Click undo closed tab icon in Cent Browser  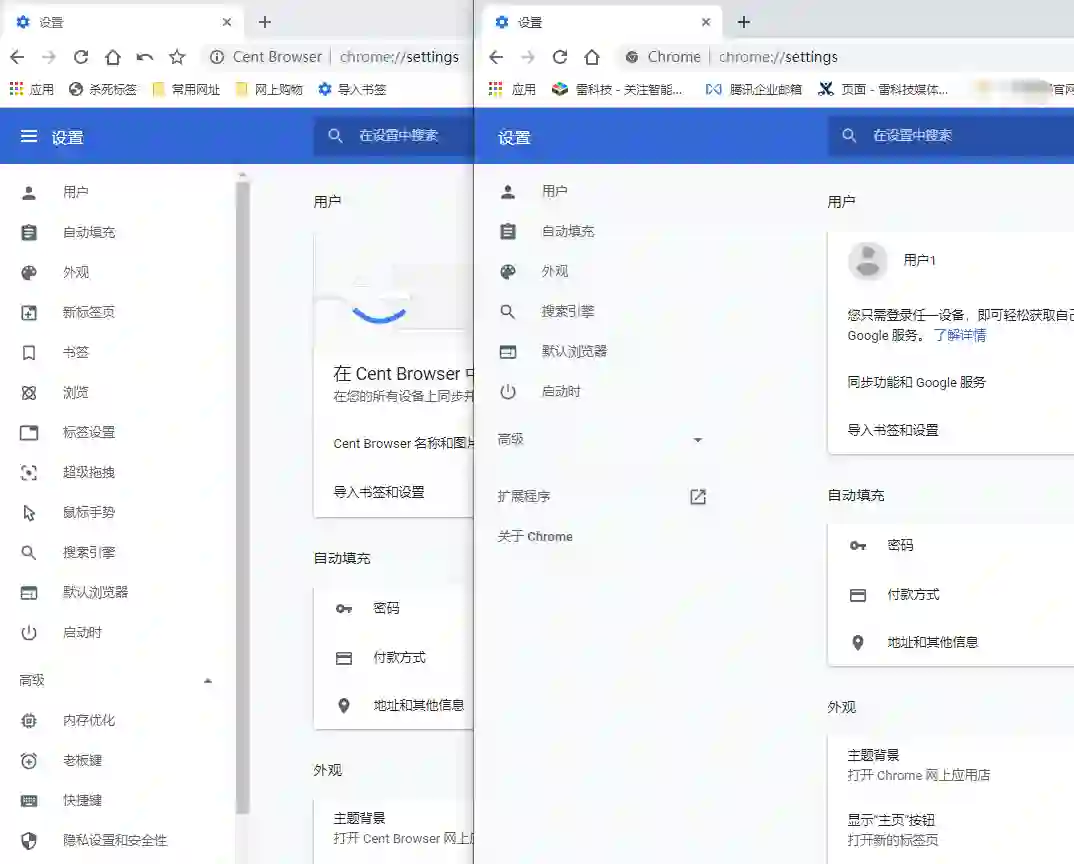(x=145, y=57)
